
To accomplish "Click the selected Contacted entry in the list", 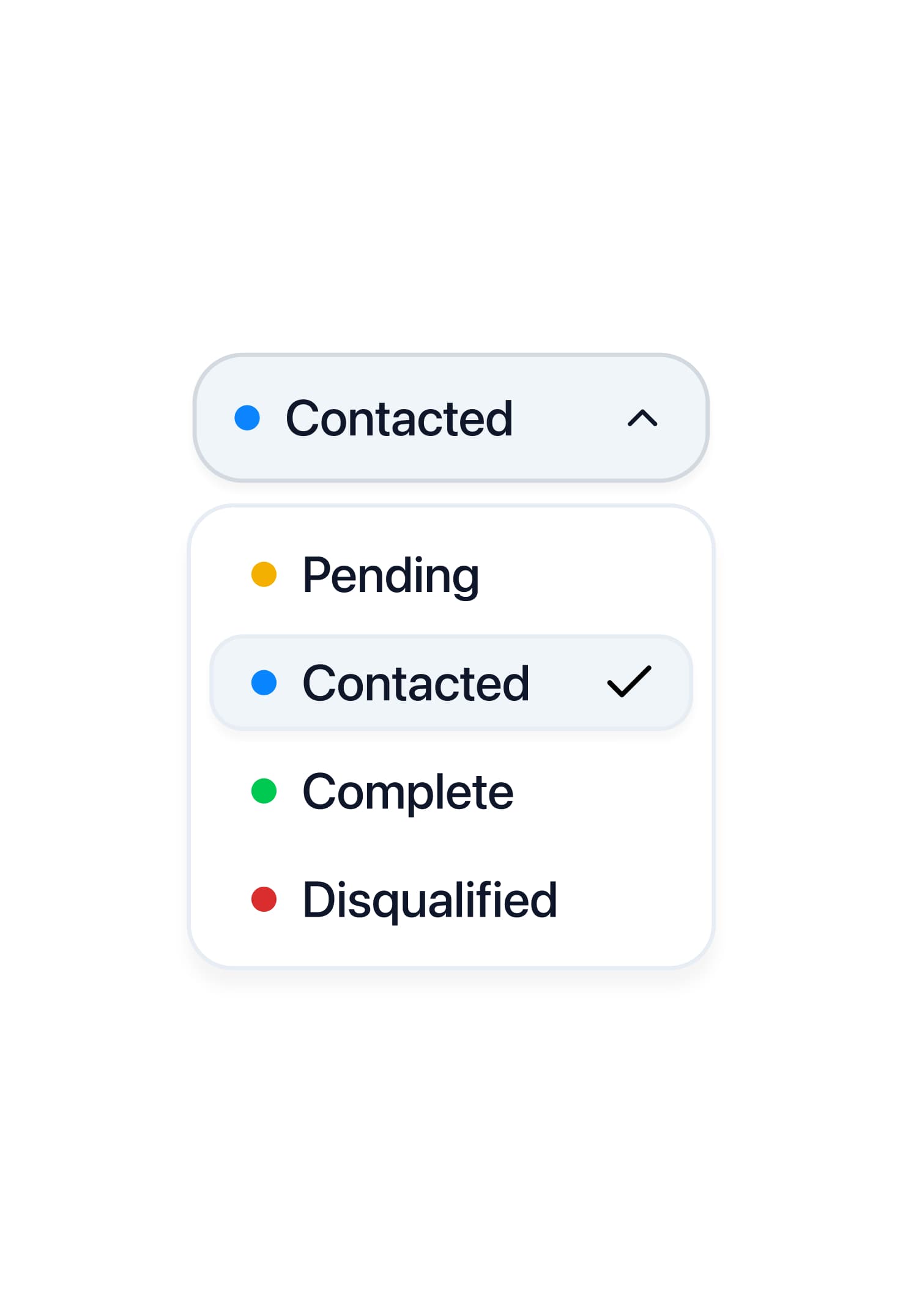I will click(x=451, y=682).
